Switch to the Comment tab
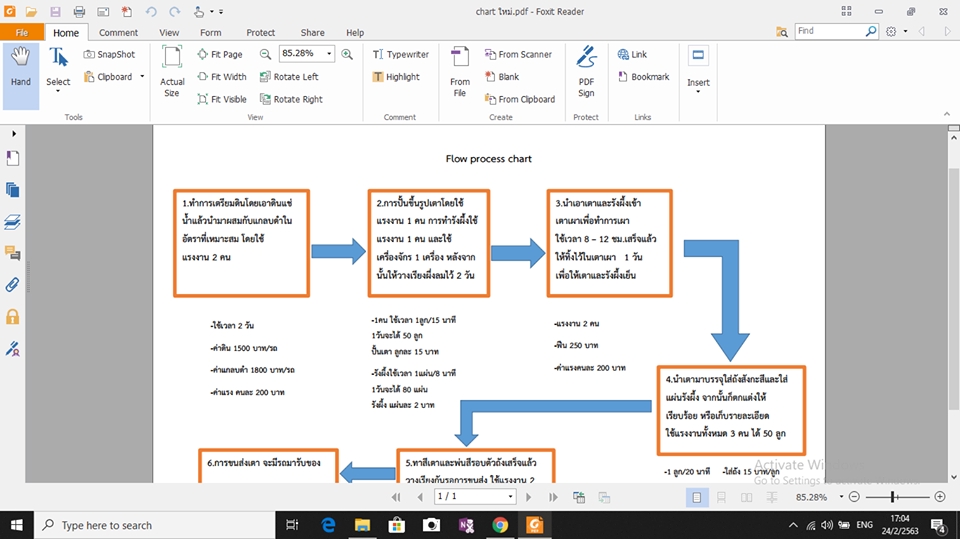960x539 pixels. [x=118, y=32]
